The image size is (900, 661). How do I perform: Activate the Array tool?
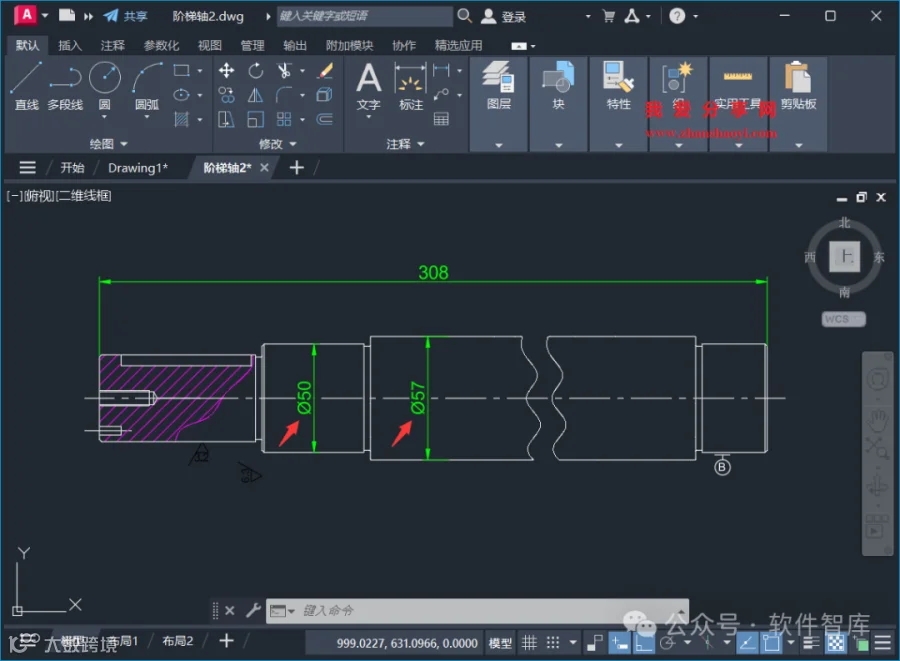tap(284, 119)
